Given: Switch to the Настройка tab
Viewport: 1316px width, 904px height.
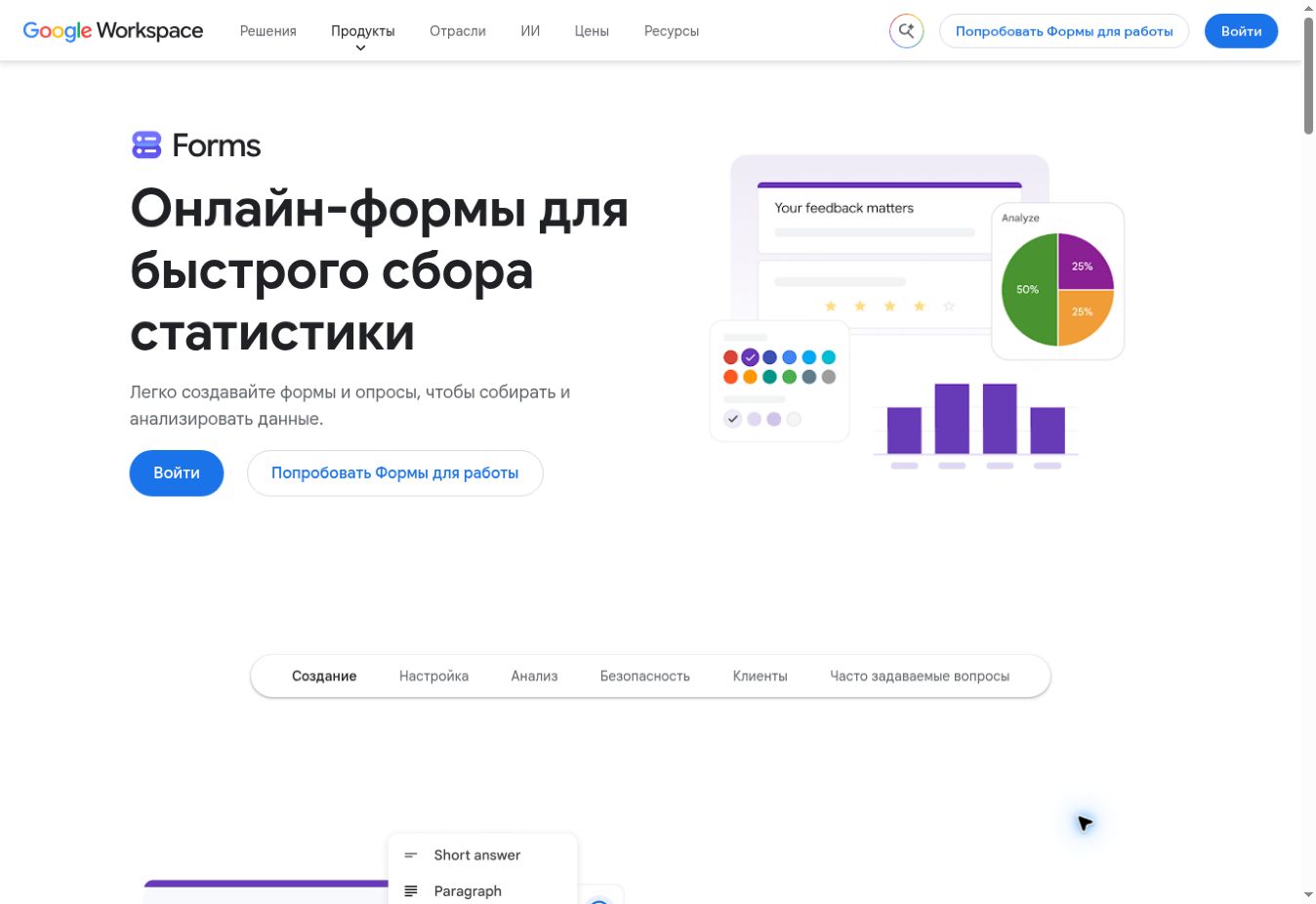Looking at the screenshot, I should [x=433, y=676].
